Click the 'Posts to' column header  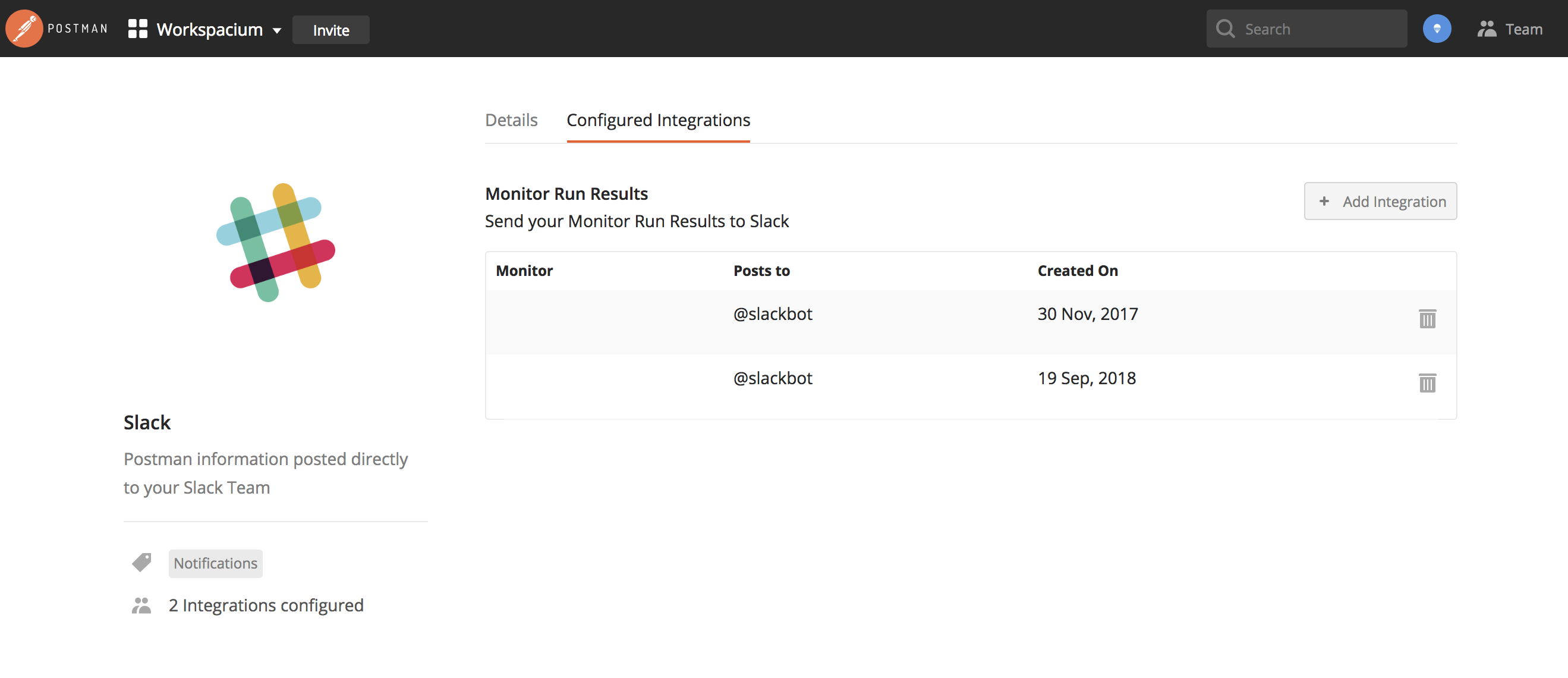click(x=761, y=271)
